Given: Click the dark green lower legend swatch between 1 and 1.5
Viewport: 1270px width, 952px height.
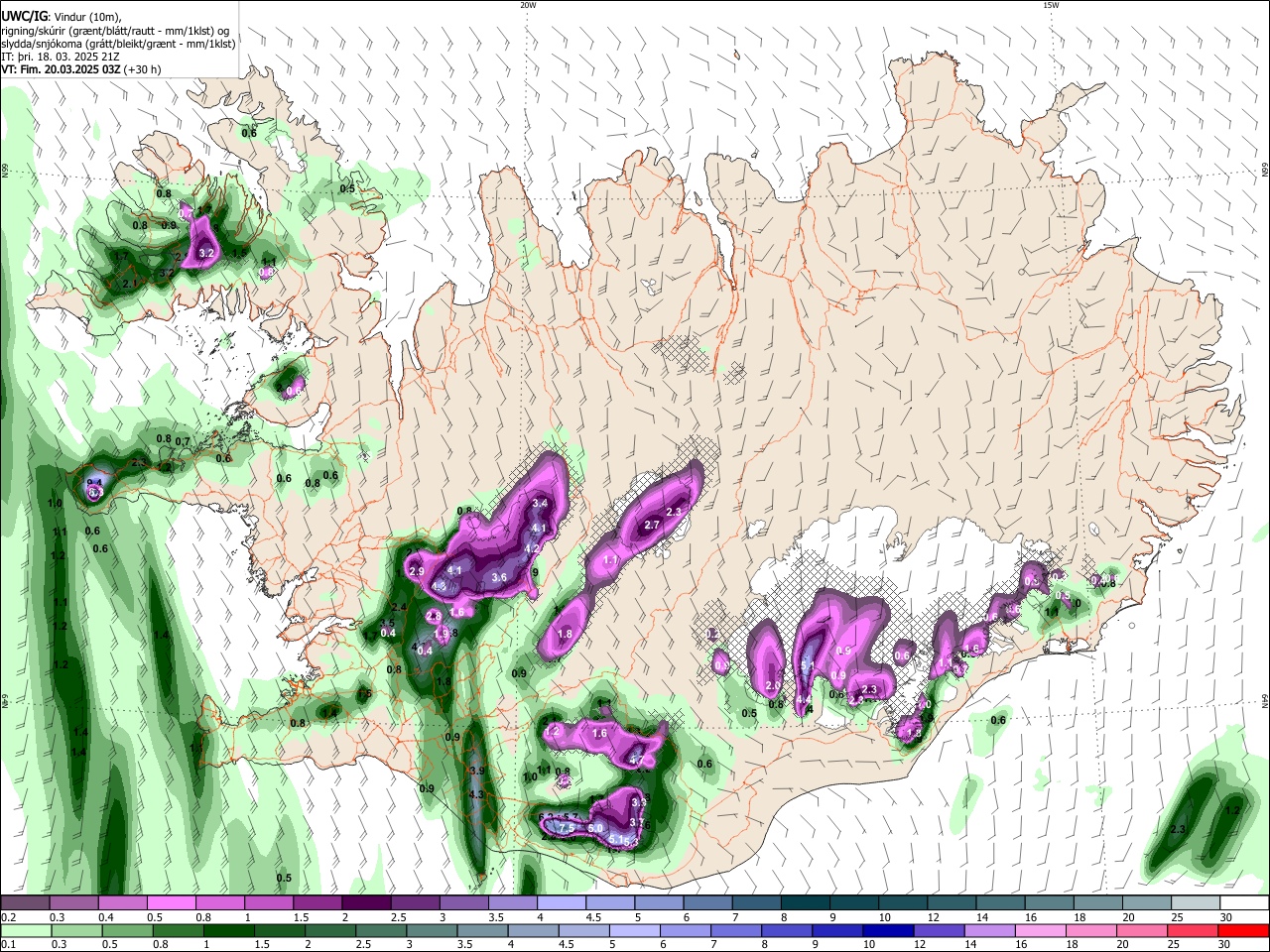Looking at the screenshot, I should click(227, 931).
